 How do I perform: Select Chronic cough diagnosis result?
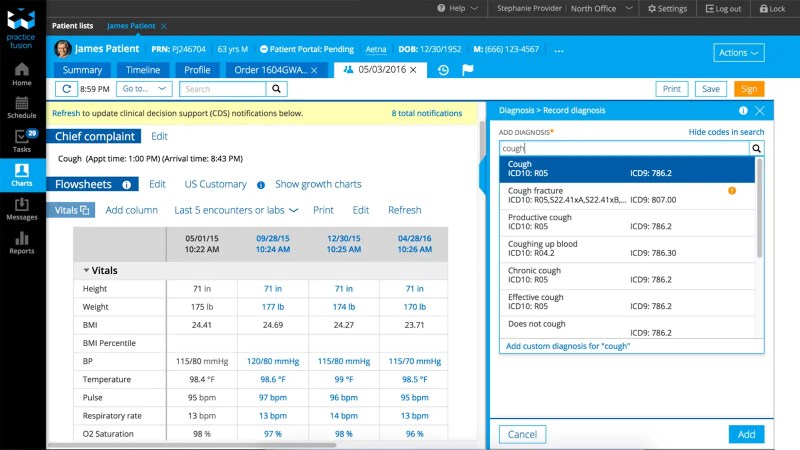click(x=627, y=275)
